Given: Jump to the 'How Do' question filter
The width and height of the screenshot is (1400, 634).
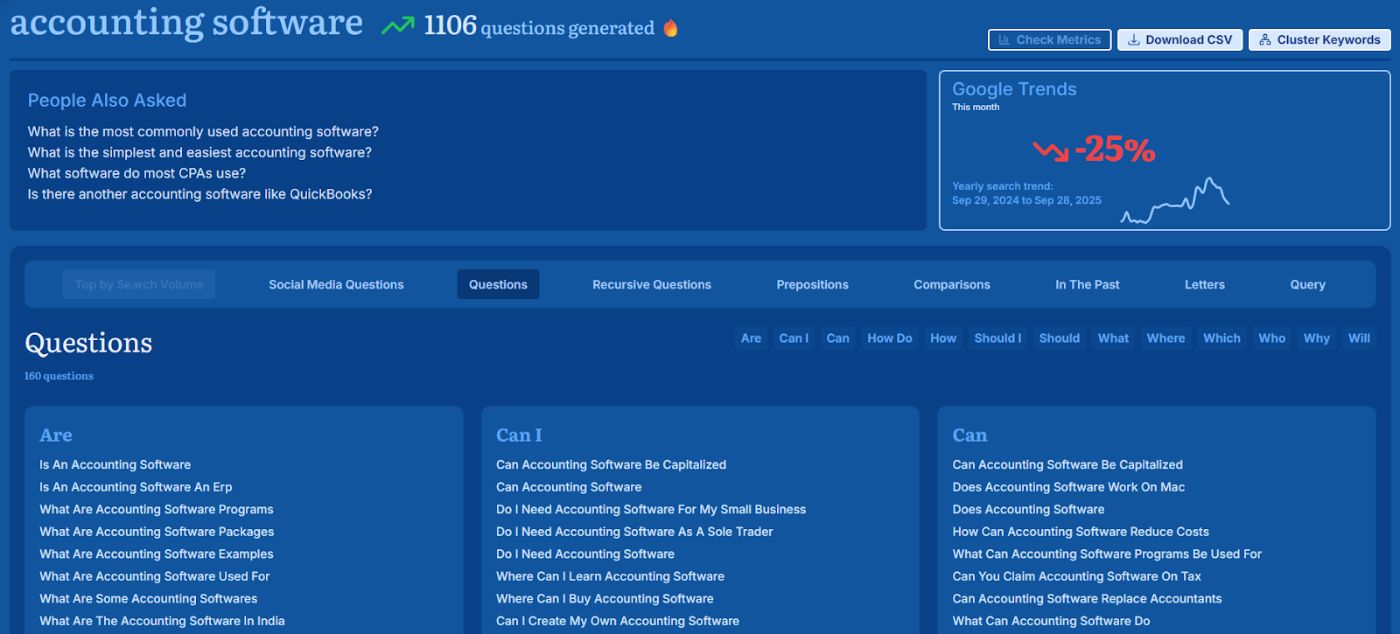Looking at the screenshot, I should (x=889, y=338).
